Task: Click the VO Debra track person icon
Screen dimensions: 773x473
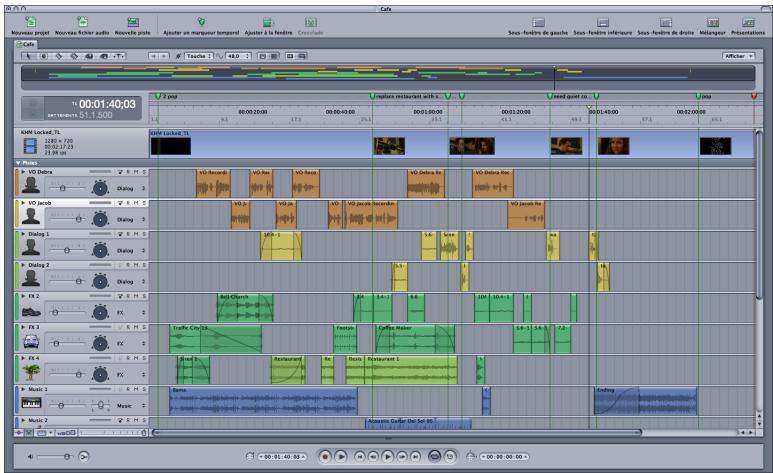Action: click(31, 185)
